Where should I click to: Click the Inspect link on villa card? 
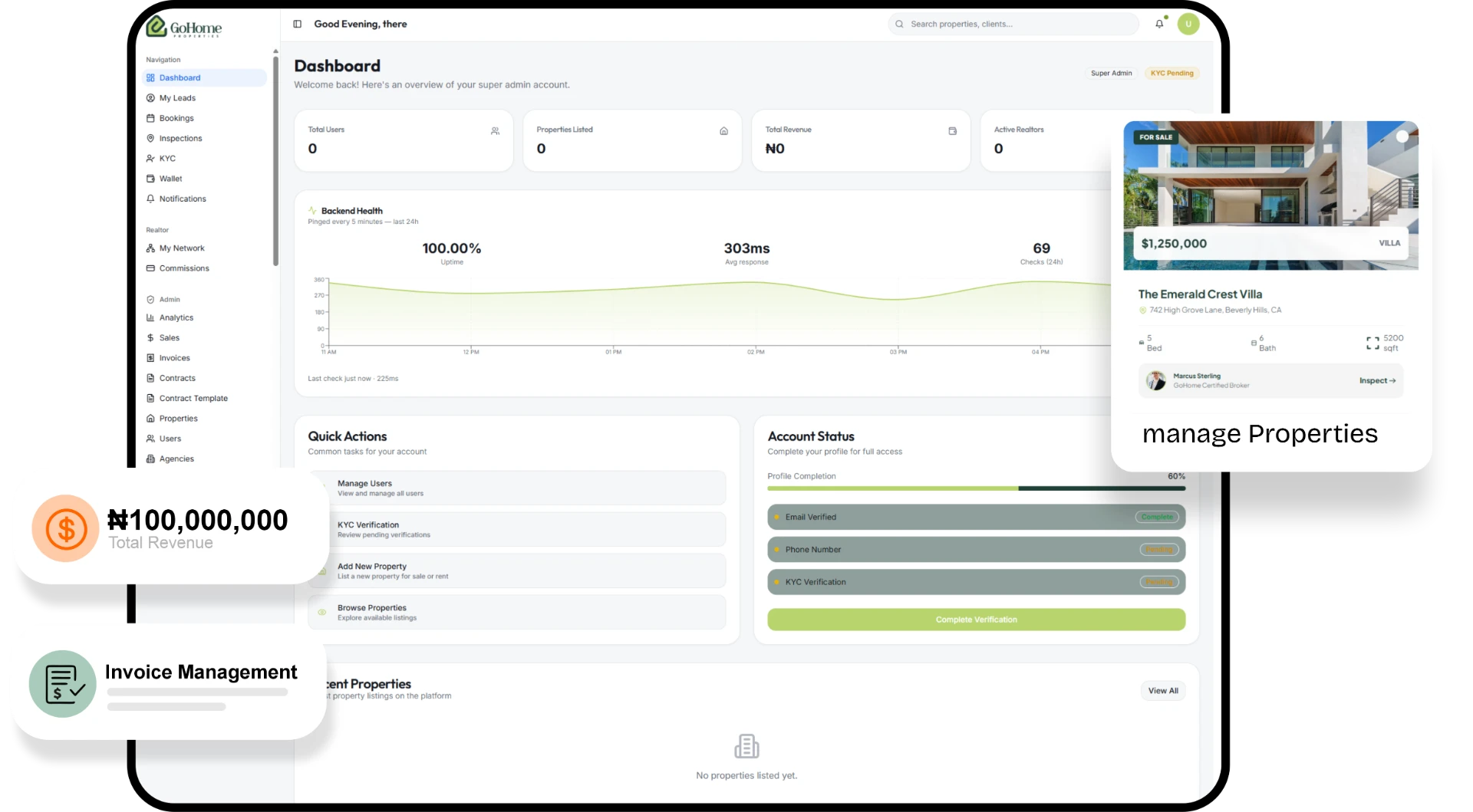[1377, 381]
